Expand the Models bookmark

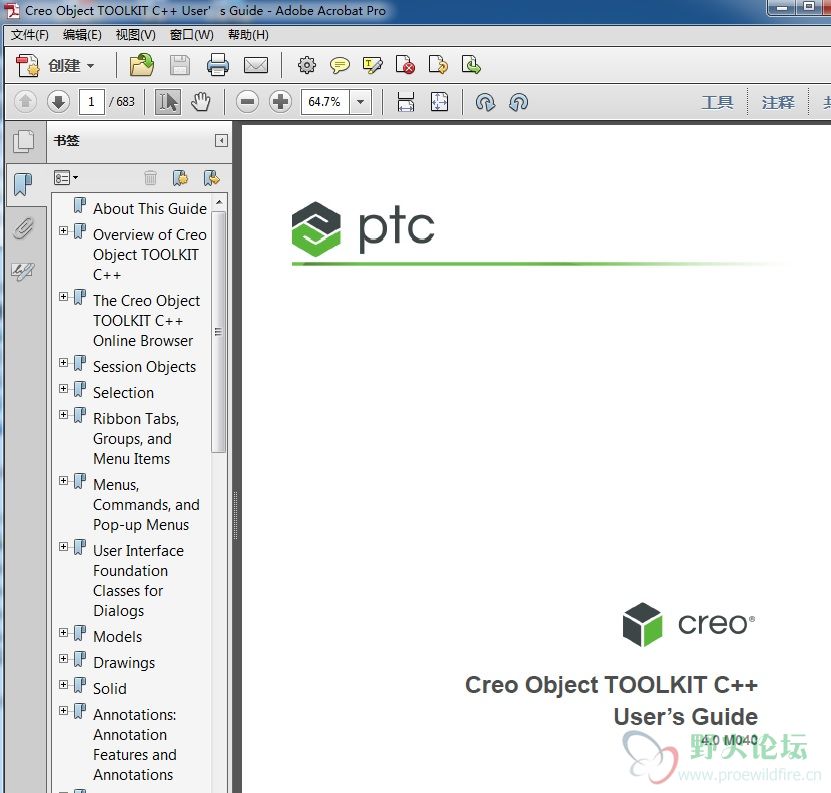click(63, 633)
